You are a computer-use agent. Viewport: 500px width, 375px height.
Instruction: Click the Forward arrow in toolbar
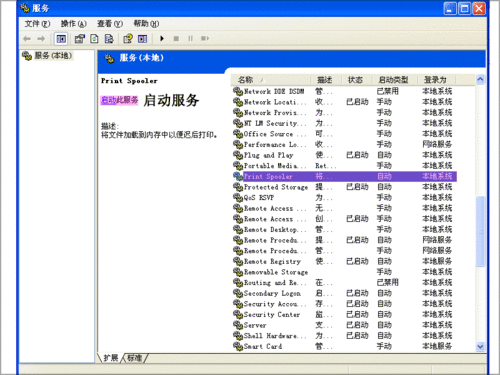click(41, 39)
